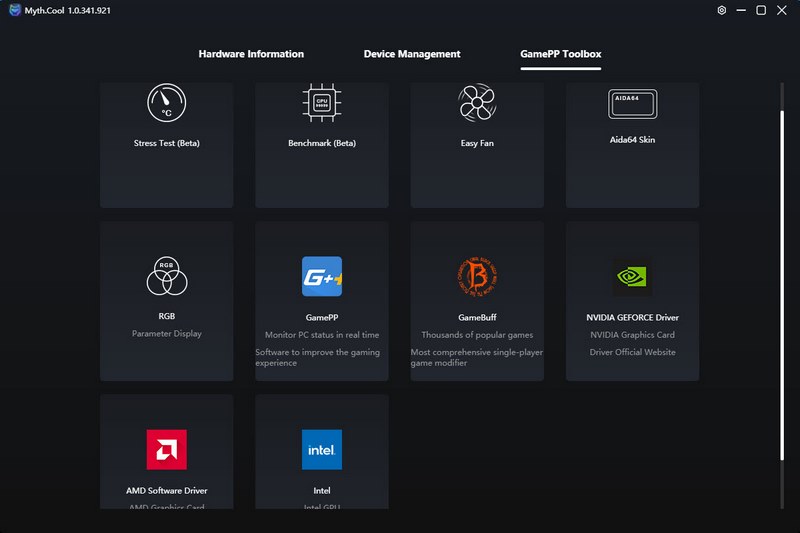Click "NVIDIA Graphics Card" text

pos(632,335)
